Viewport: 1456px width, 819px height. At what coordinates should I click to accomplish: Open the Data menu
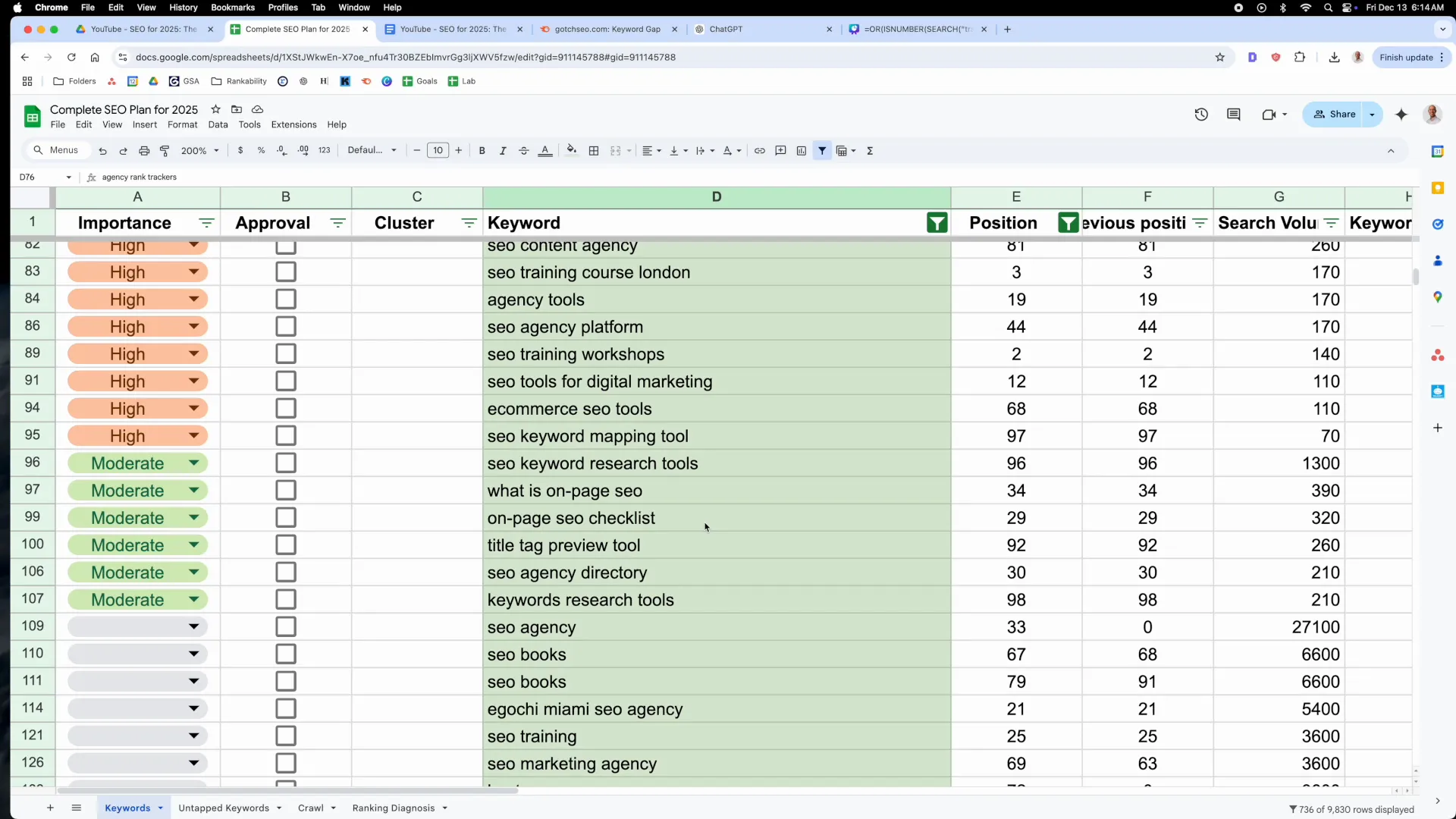[218, 125]
